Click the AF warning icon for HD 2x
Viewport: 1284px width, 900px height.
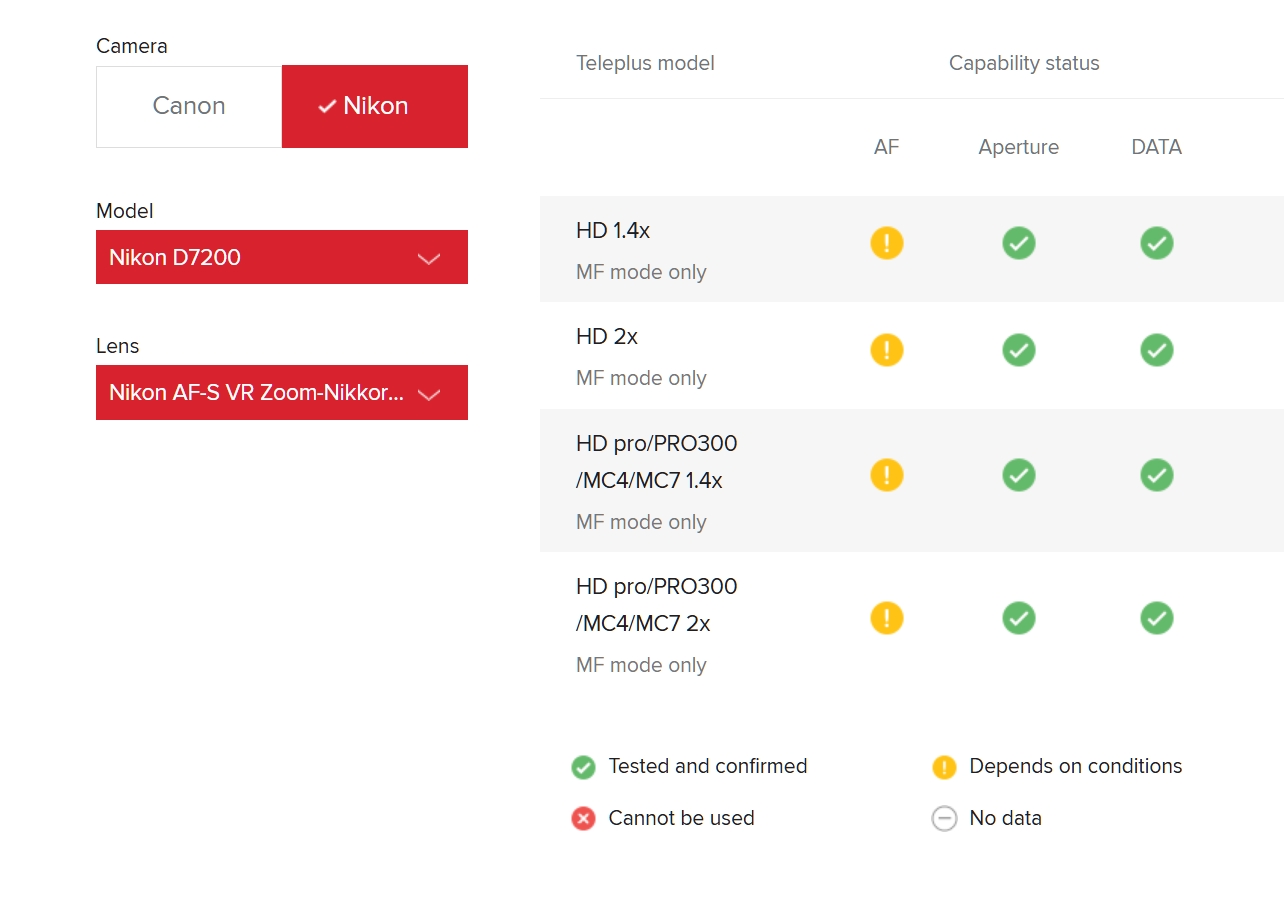(887, 350)
